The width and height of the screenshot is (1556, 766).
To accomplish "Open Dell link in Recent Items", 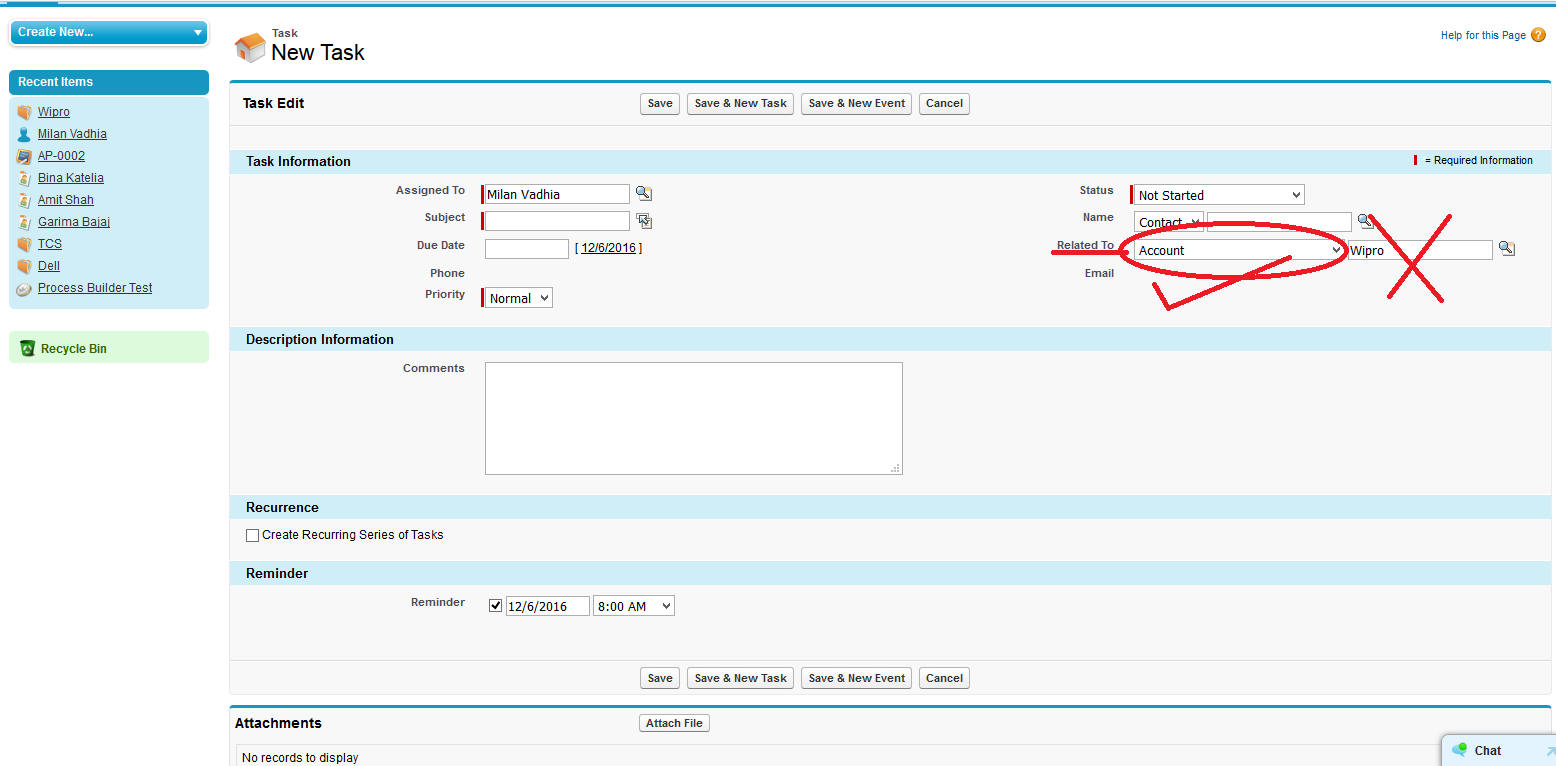I will 49,266.
